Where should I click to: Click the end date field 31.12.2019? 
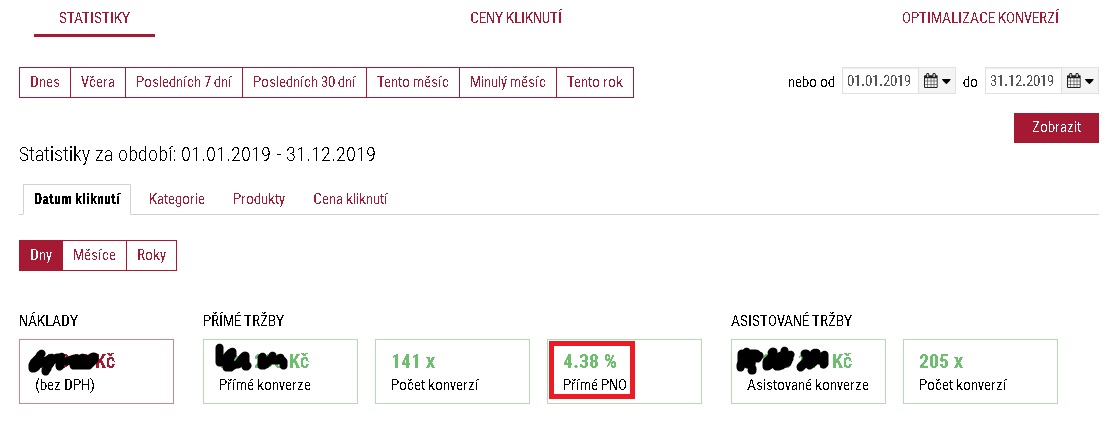tap(1023, 81)
